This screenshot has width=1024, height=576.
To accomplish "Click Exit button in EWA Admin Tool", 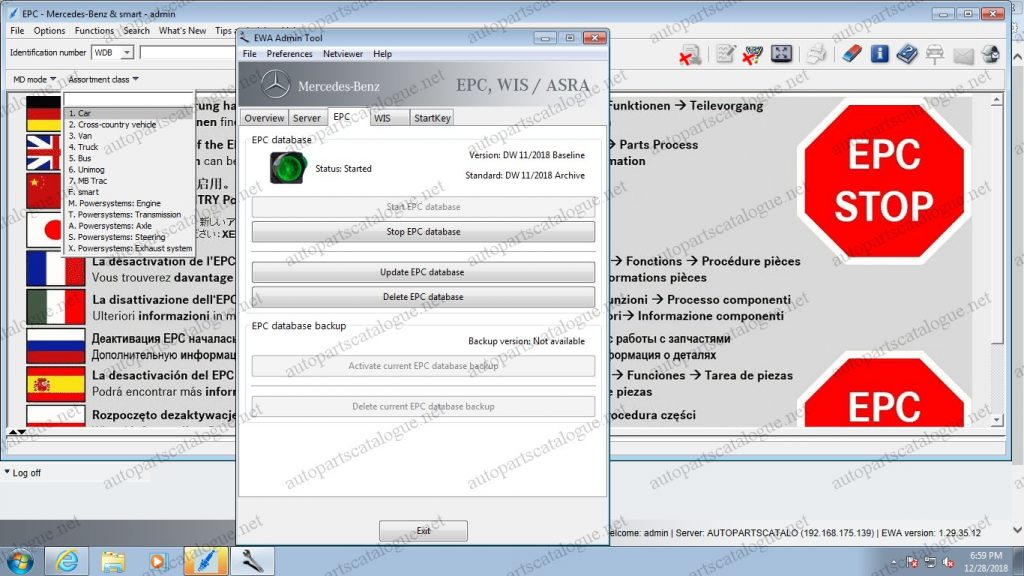I will [x=423, y=530].
